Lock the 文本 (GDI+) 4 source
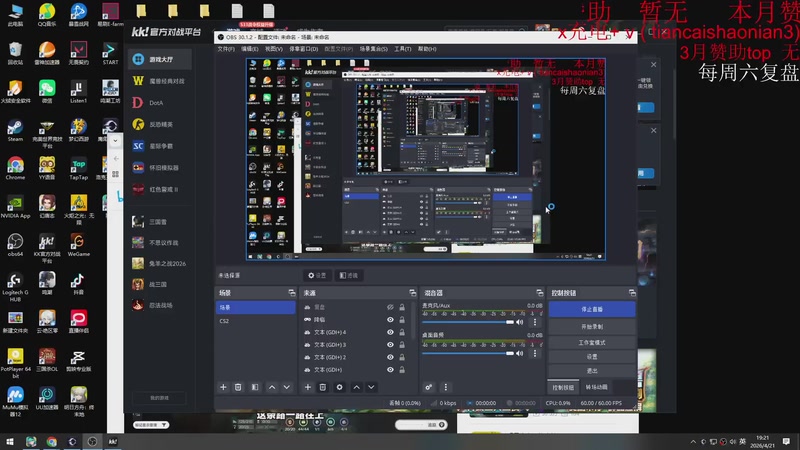The image size is (800, 450). point(402,332)
